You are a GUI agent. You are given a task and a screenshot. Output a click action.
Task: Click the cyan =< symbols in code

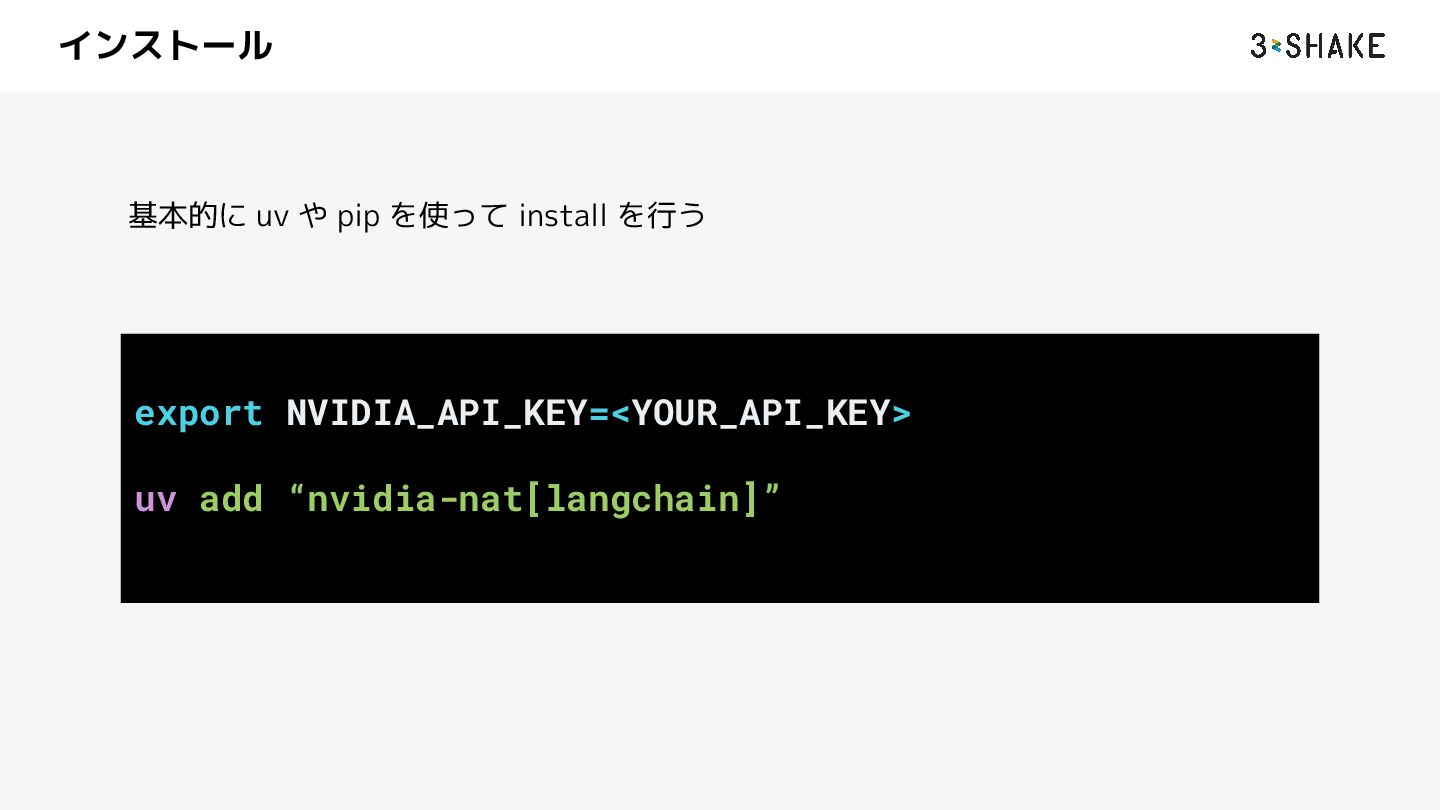tap(609, 413)
